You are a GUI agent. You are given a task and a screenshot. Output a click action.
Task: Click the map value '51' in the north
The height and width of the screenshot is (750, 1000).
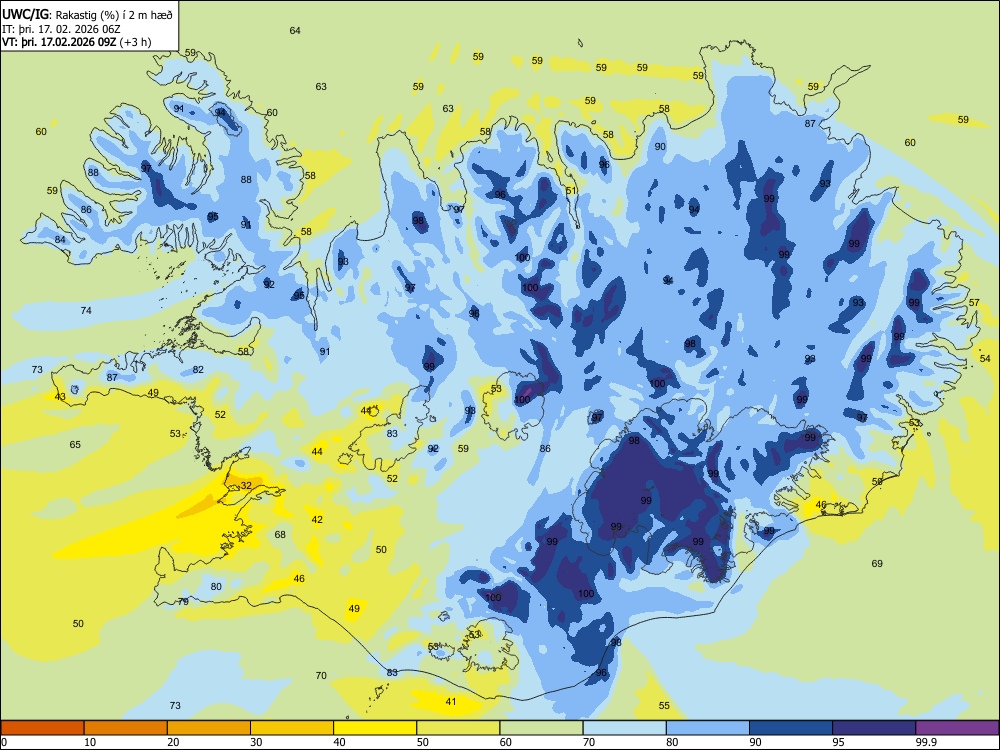pos(571,191)
